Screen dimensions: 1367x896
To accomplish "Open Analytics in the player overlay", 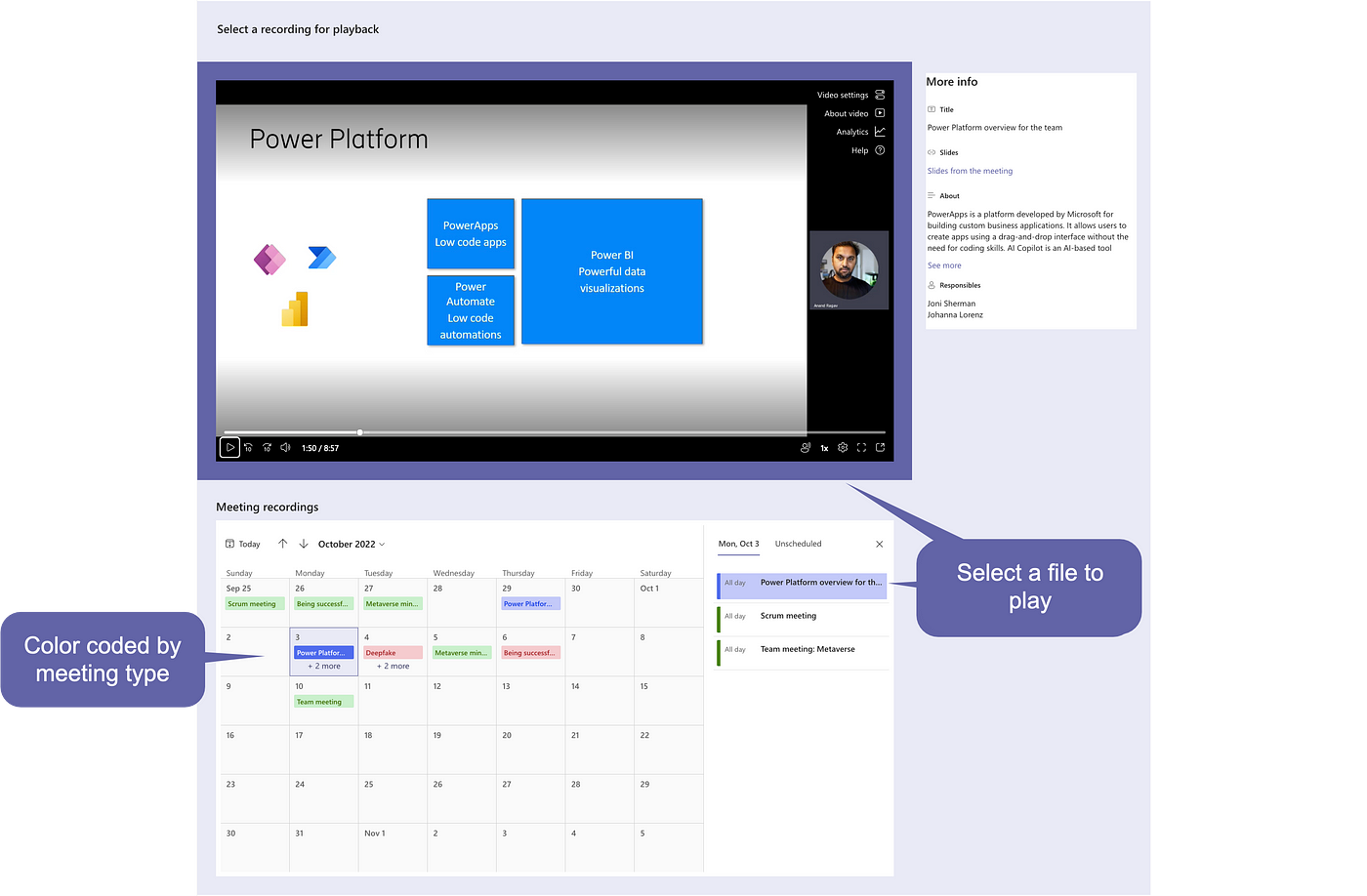I will pyautogui.click(x=860, y=132).
